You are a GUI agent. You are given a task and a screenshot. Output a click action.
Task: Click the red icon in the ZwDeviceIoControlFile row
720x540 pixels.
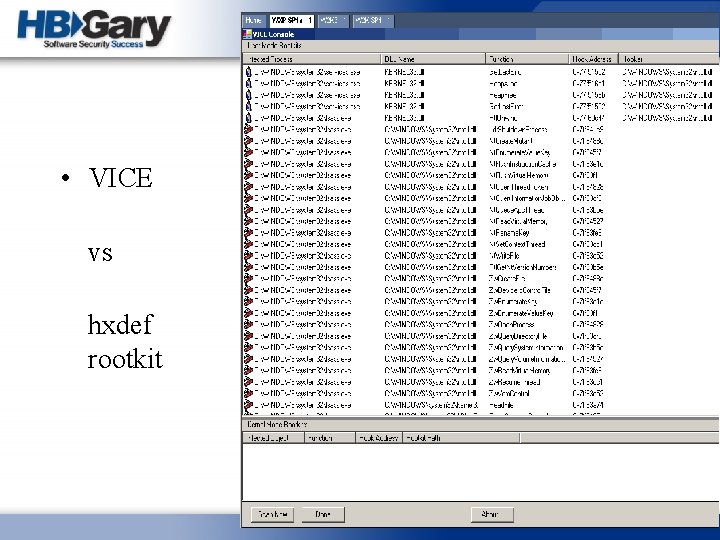[248, 290]
